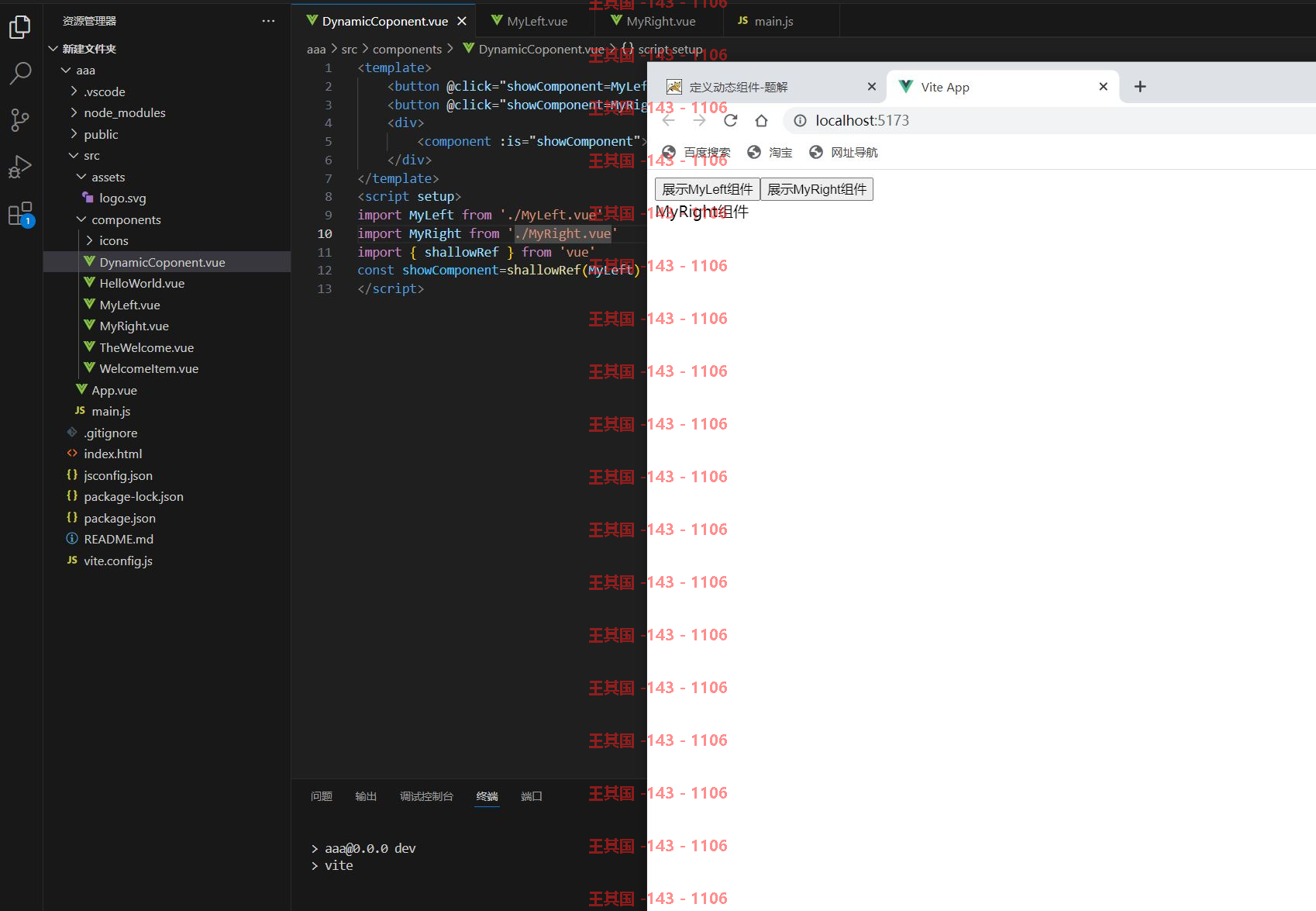Viewport: 1316px width, 911px height.
Task: Open logo.svg in the file tree
Action: coord(167,198)
